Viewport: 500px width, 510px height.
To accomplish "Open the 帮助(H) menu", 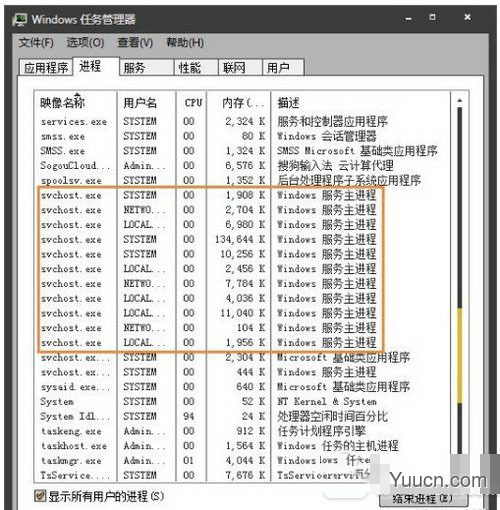I will pyautogui.click(x=185, y=43).
